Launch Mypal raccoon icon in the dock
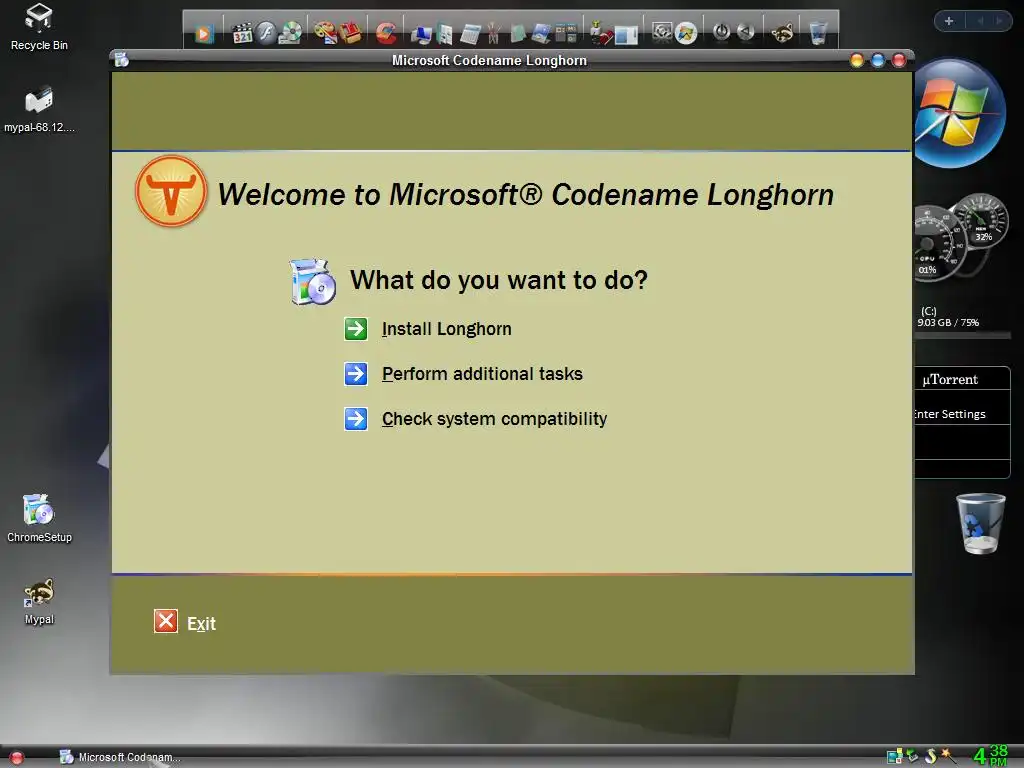The image size is (1024, 768). click(x=782, y=33)
